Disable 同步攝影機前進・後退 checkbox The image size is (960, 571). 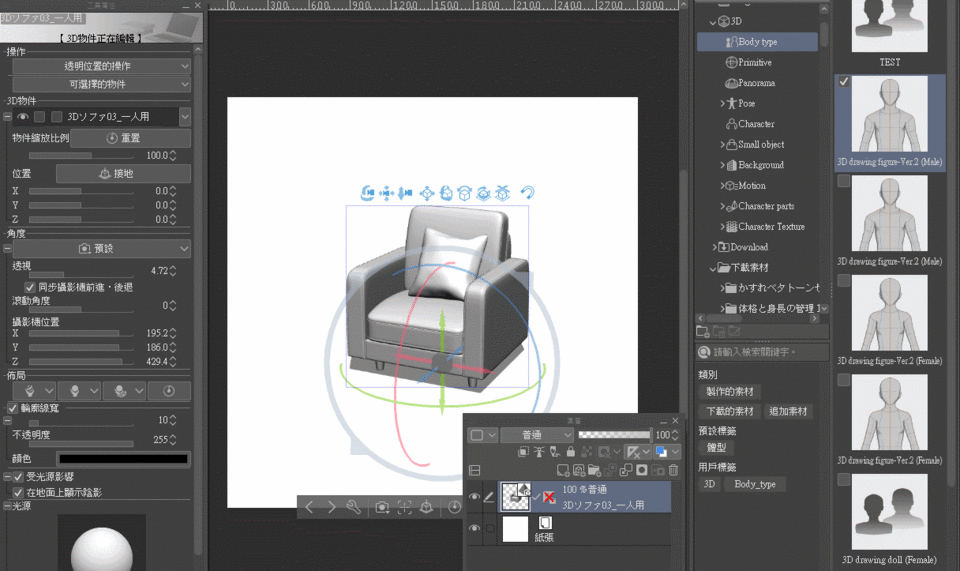point(30,287)
